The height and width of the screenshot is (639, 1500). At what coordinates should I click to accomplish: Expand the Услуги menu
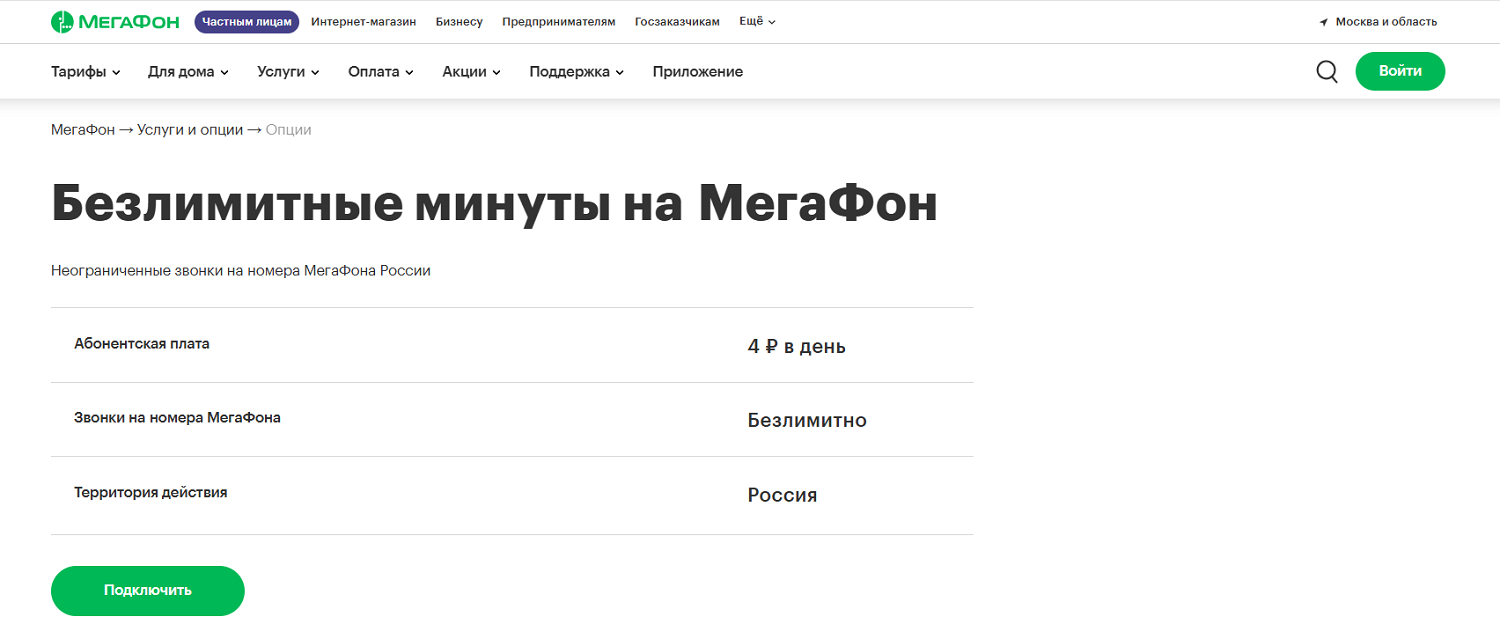288,72
